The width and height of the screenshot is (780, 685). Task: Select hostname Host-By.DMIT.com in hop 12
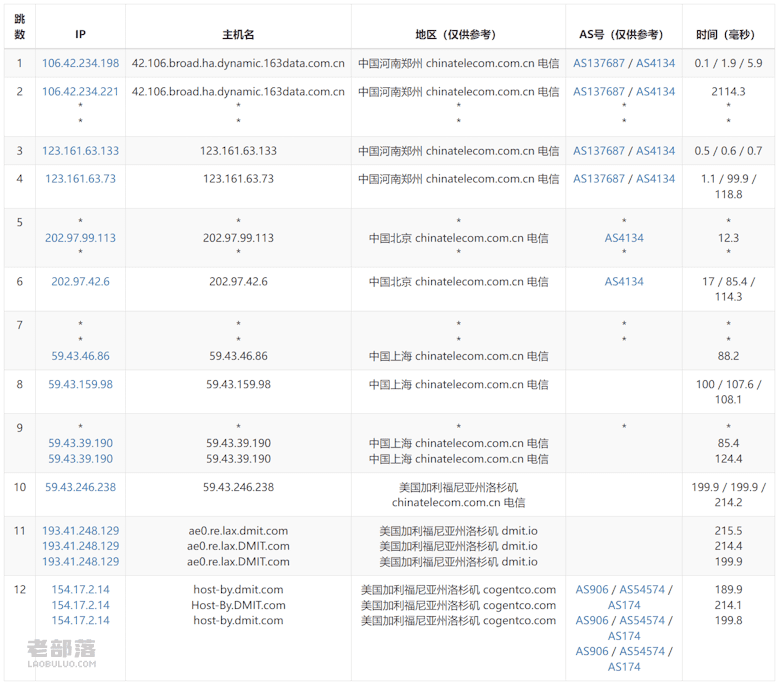click(238, 605)
